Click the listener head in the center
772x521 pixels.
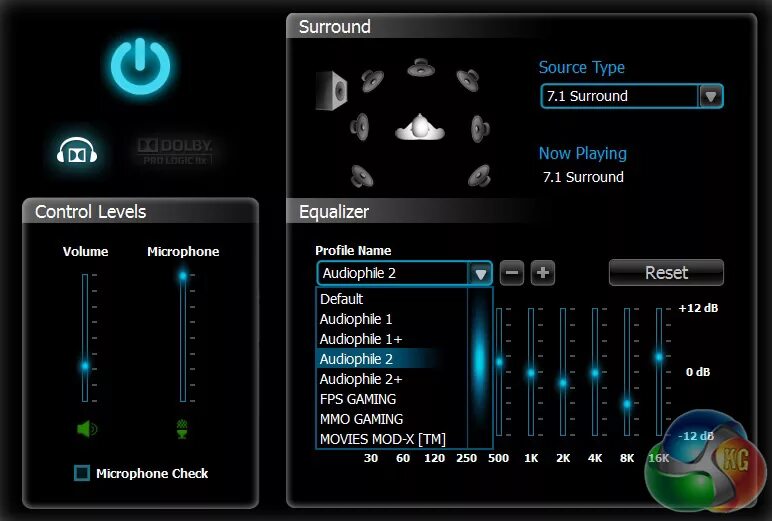420,127
